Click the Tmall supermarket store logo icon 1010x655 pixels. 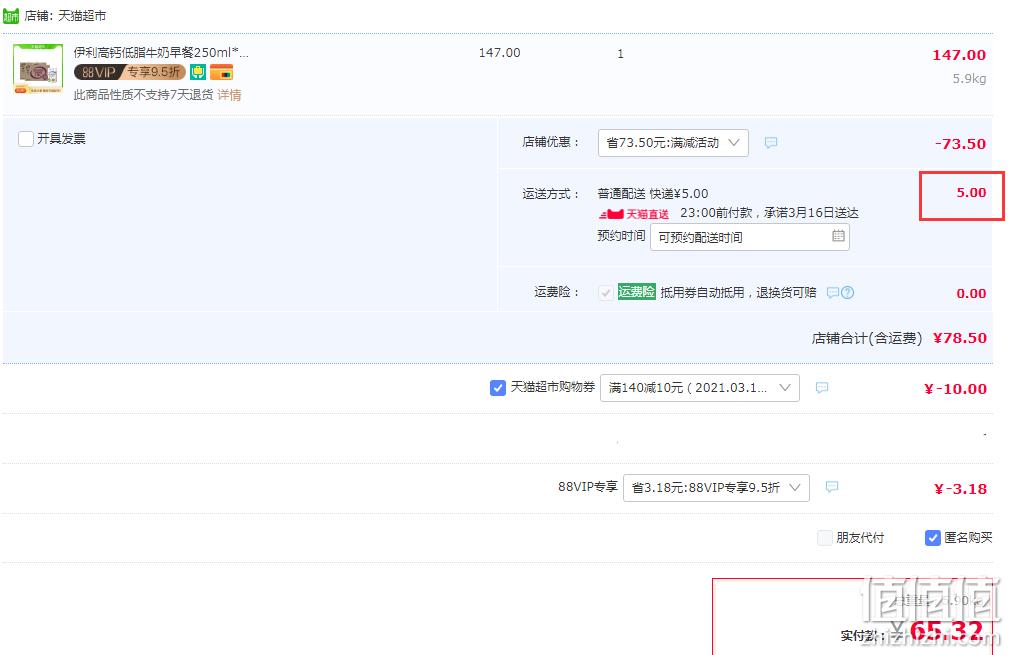tap(11, 15)
